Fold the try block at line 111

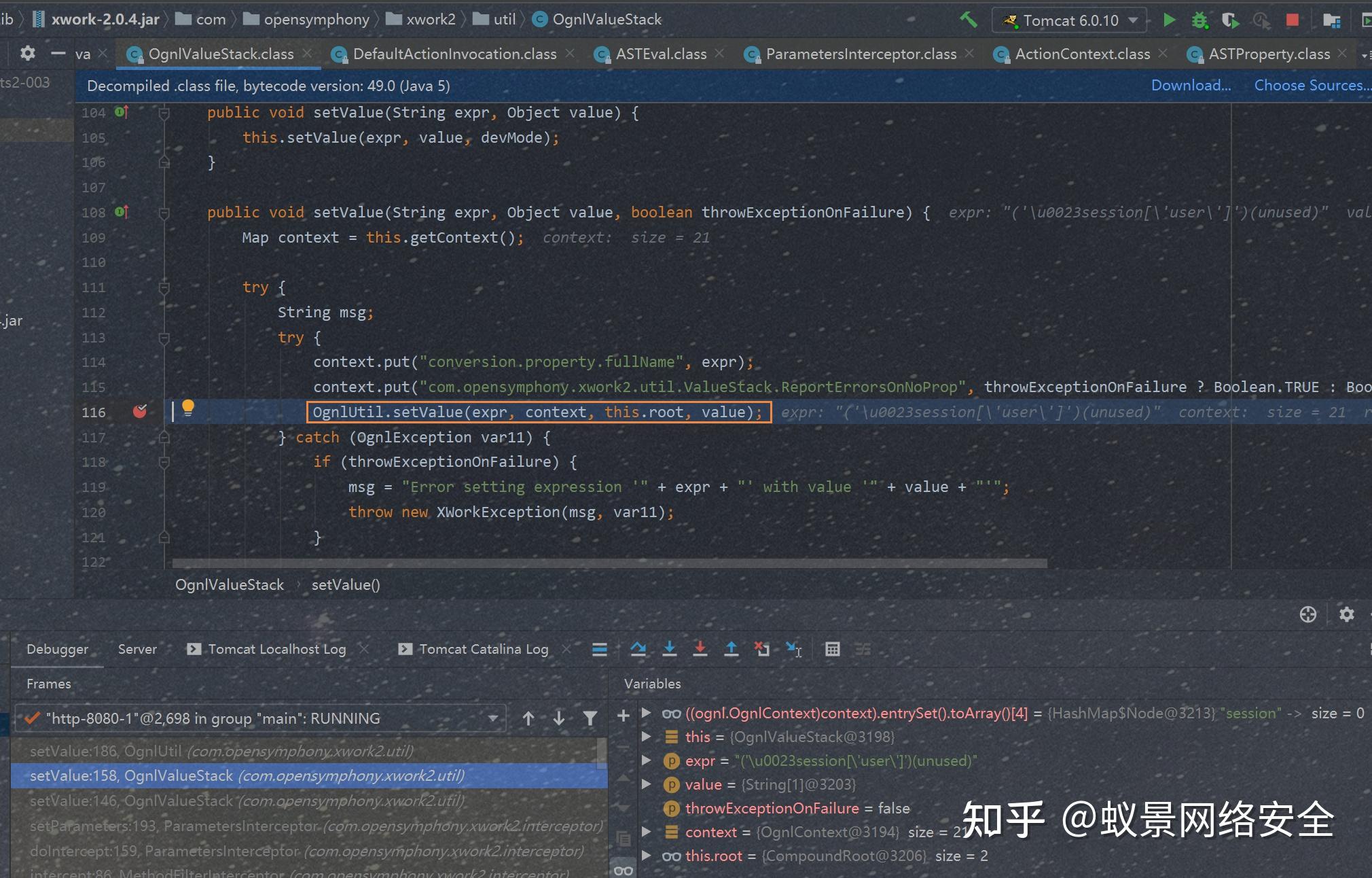tap(164, 287)
